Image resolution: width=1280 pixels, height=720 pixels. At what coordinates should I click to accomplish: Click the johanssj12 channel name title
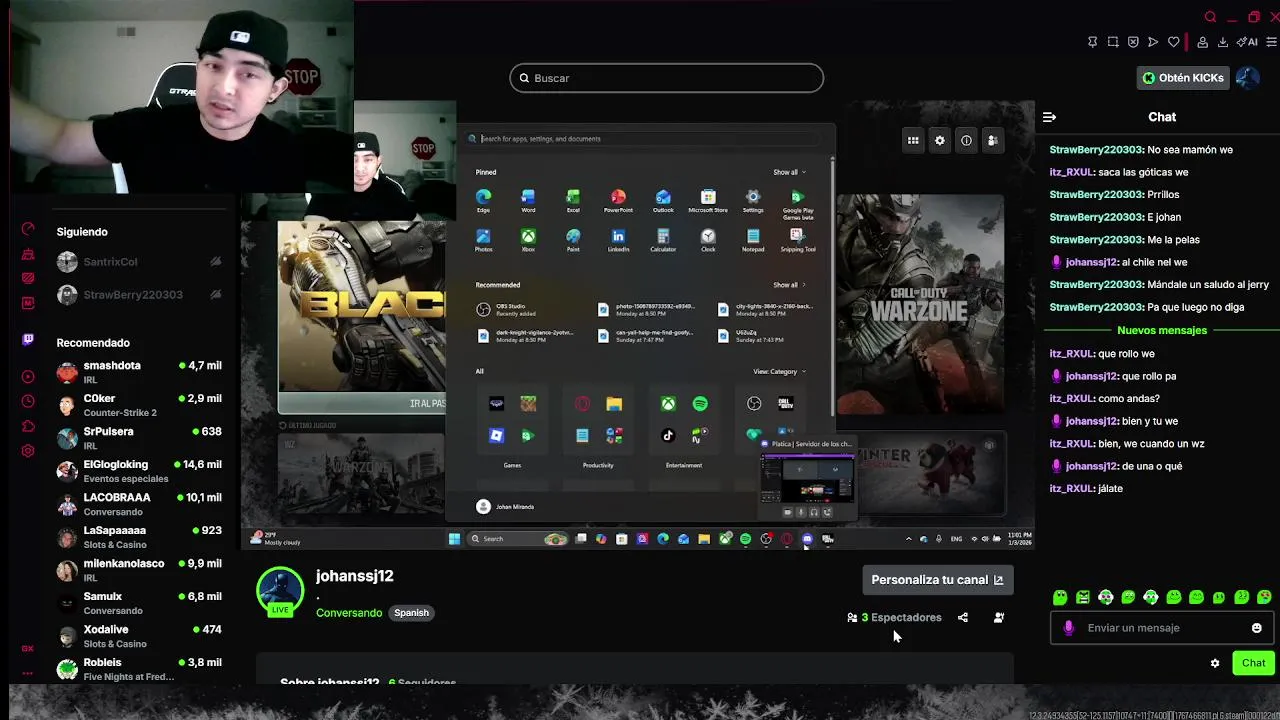[x=355, y=576]
